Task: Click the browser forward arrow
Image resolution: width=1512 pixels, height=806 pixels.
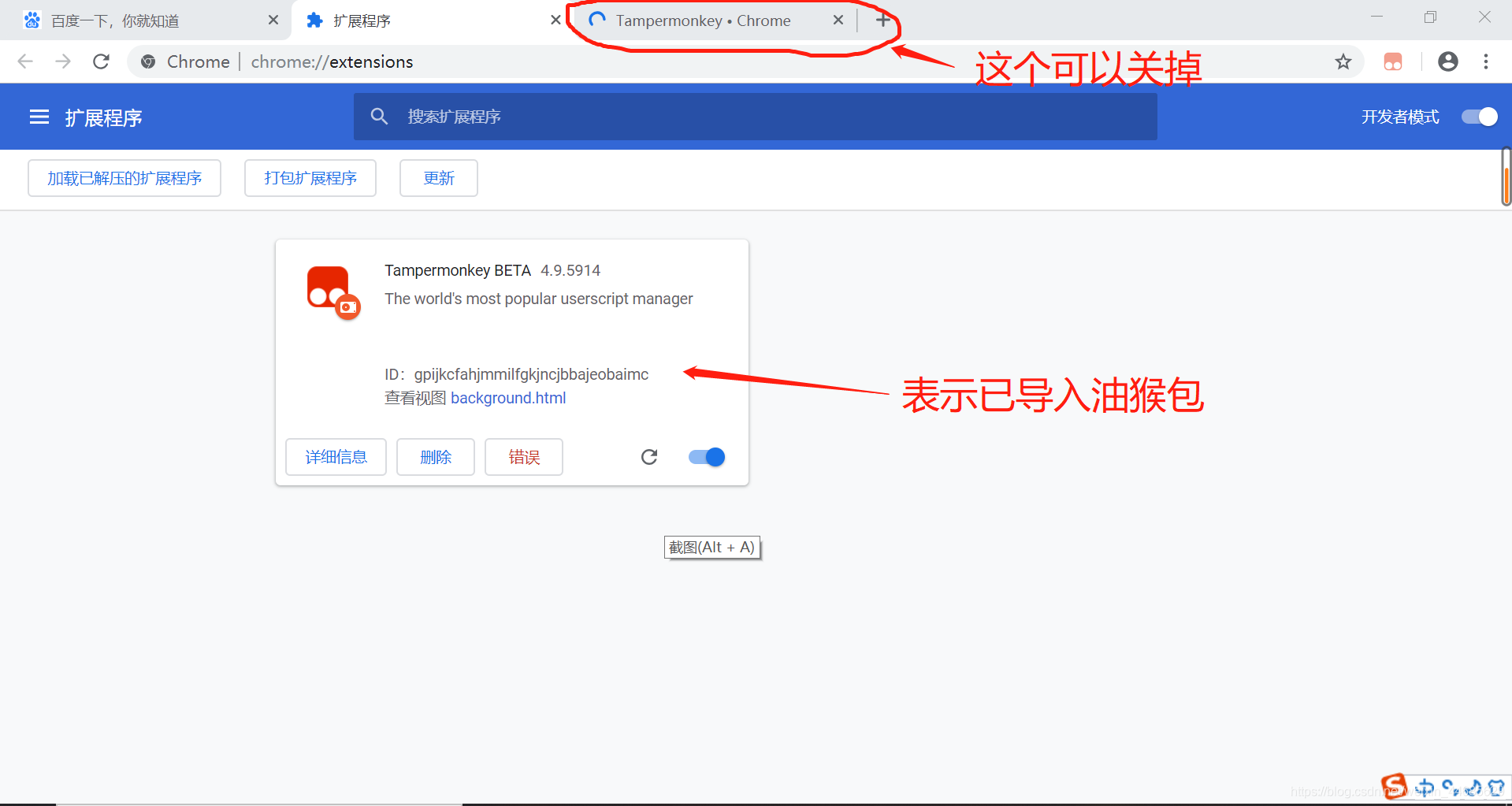Action: (x=63, y=61)
